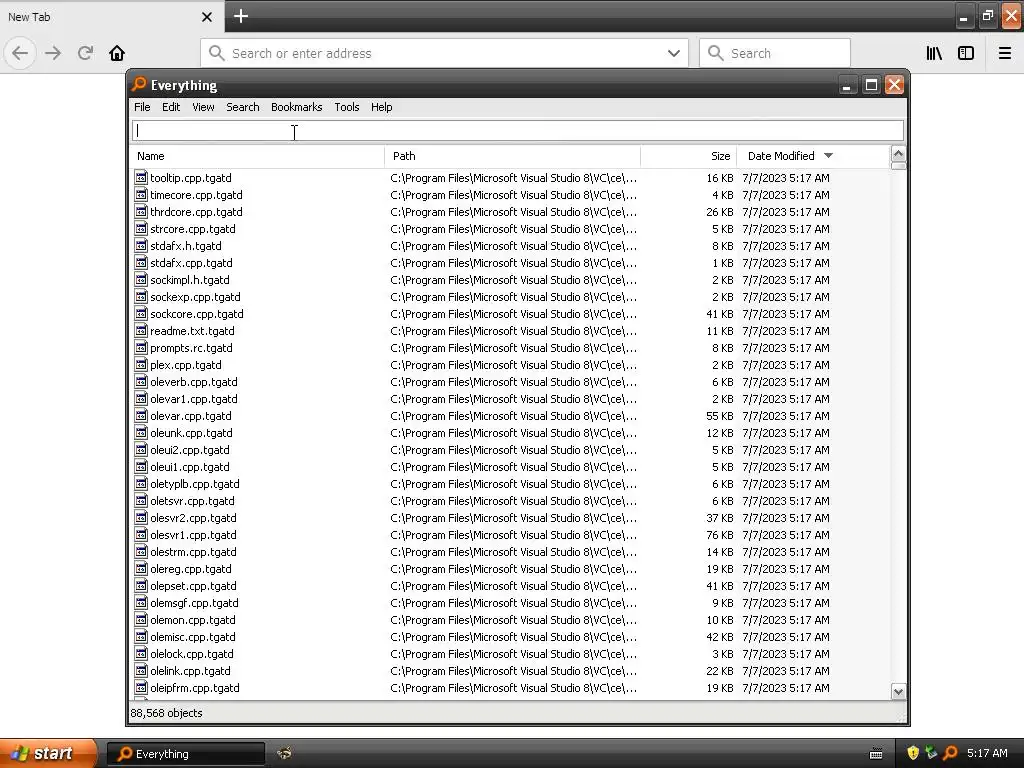Image resolution: width=1024 pixels, height=768 pixels.
Task: Open the address bar history dropdown
Action: [674, 53]
